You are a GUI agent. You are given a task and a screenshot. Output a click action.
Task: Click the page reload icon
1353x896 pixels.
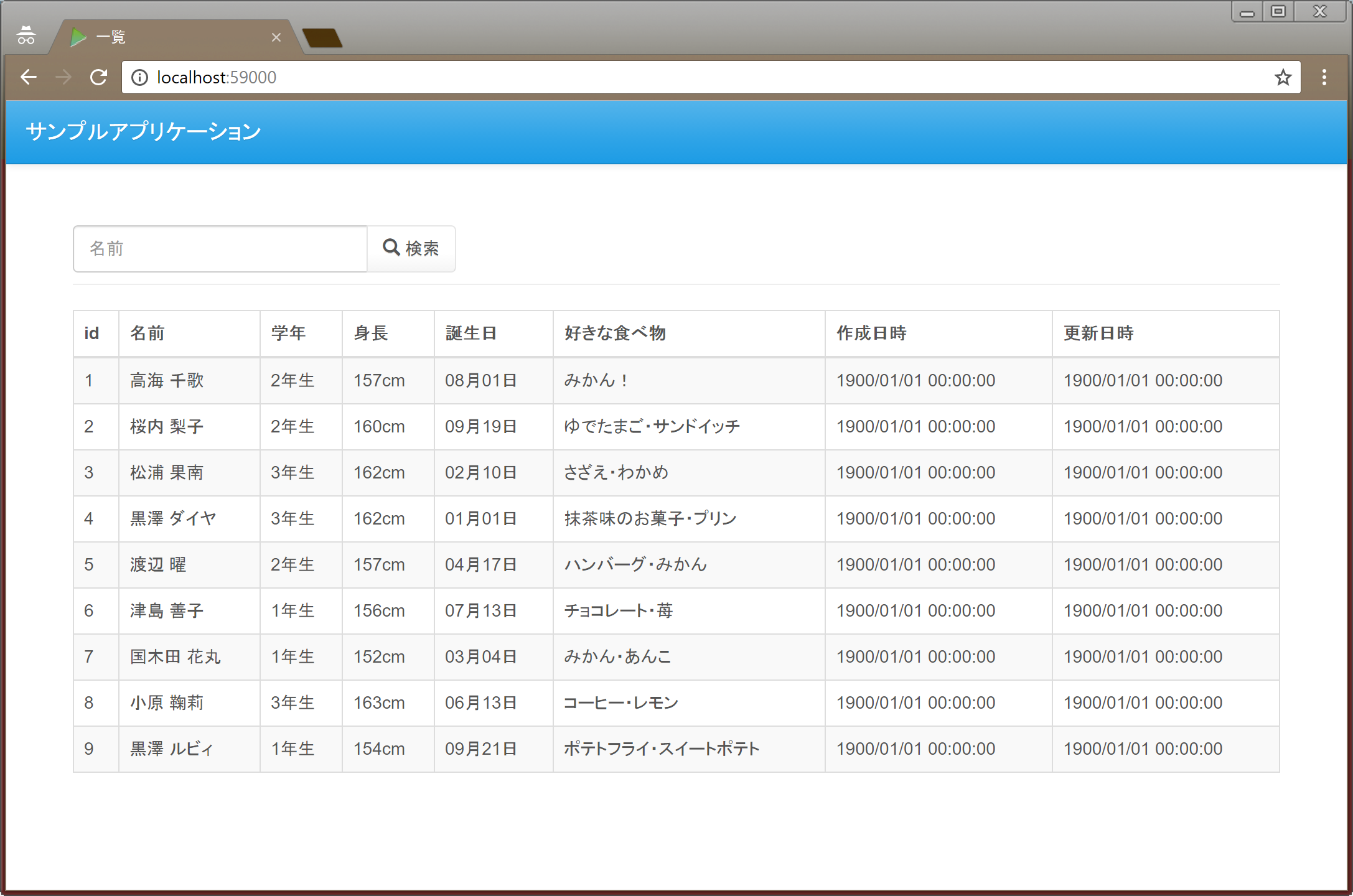coord(98,77)
